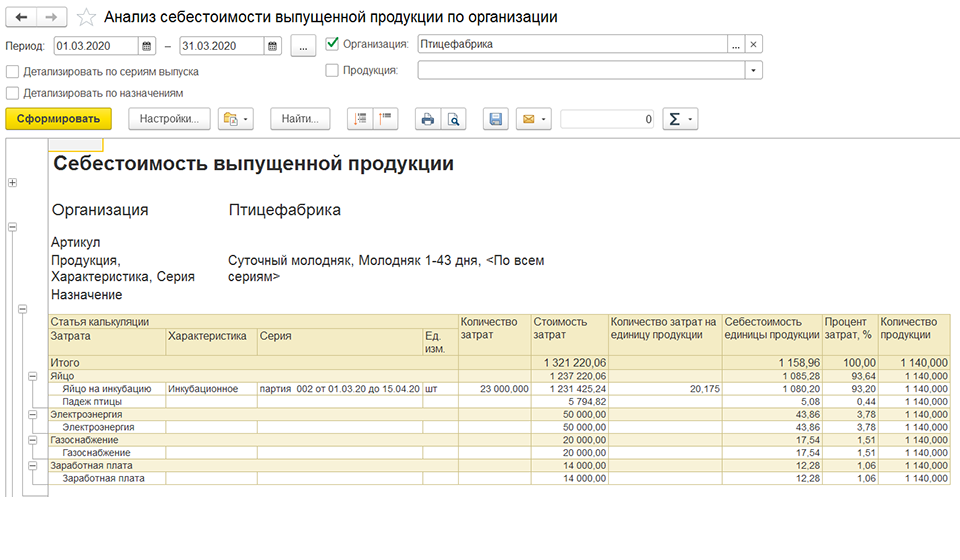Click the back navigation arrow

[21, 17]
